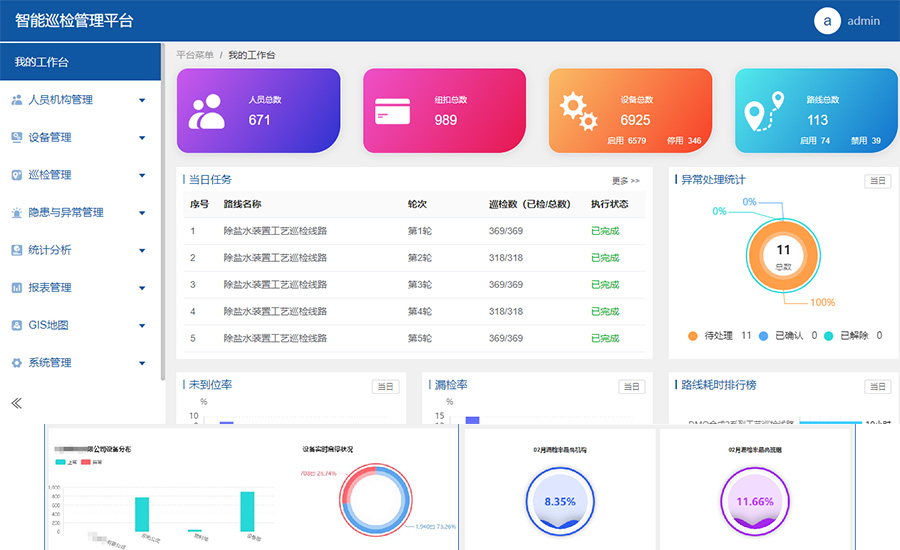Click the 统计分析 sidebar icon

click(17, 250)
